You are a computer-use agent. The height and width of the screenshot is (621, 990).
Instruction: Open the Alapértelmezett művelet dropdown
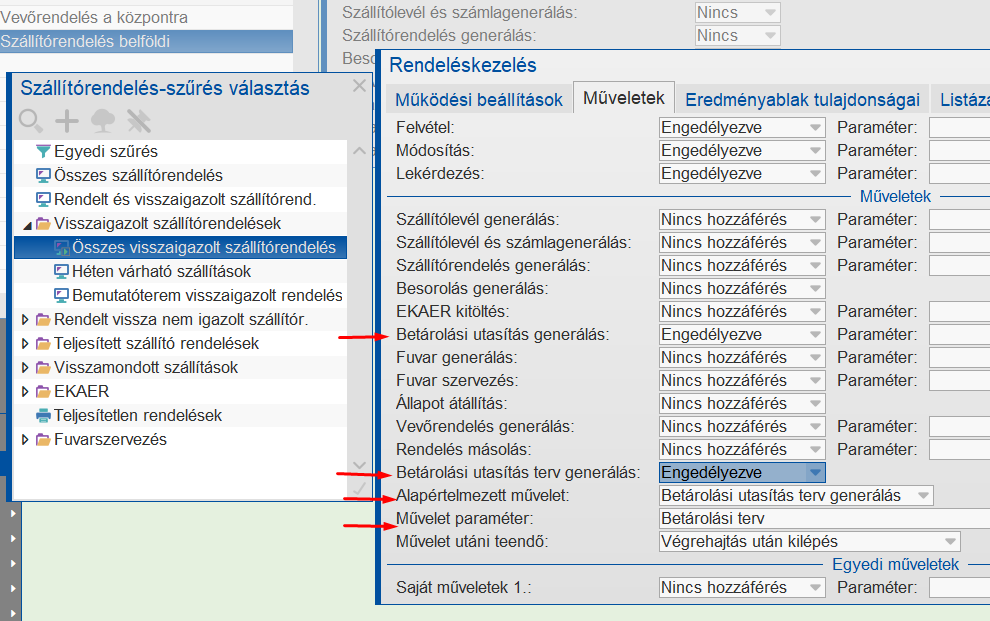point(796,495)
